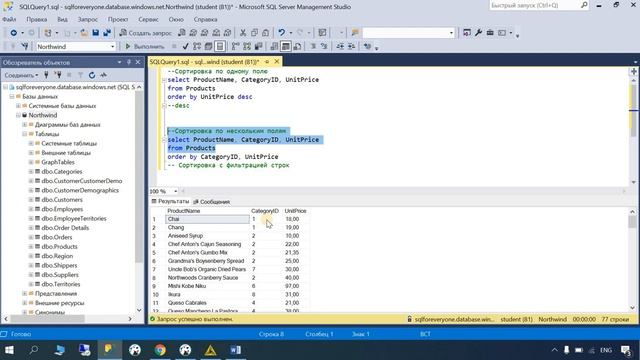
Task: Click the Connect plug icon in Object Explorer
Action: point(46,75)
